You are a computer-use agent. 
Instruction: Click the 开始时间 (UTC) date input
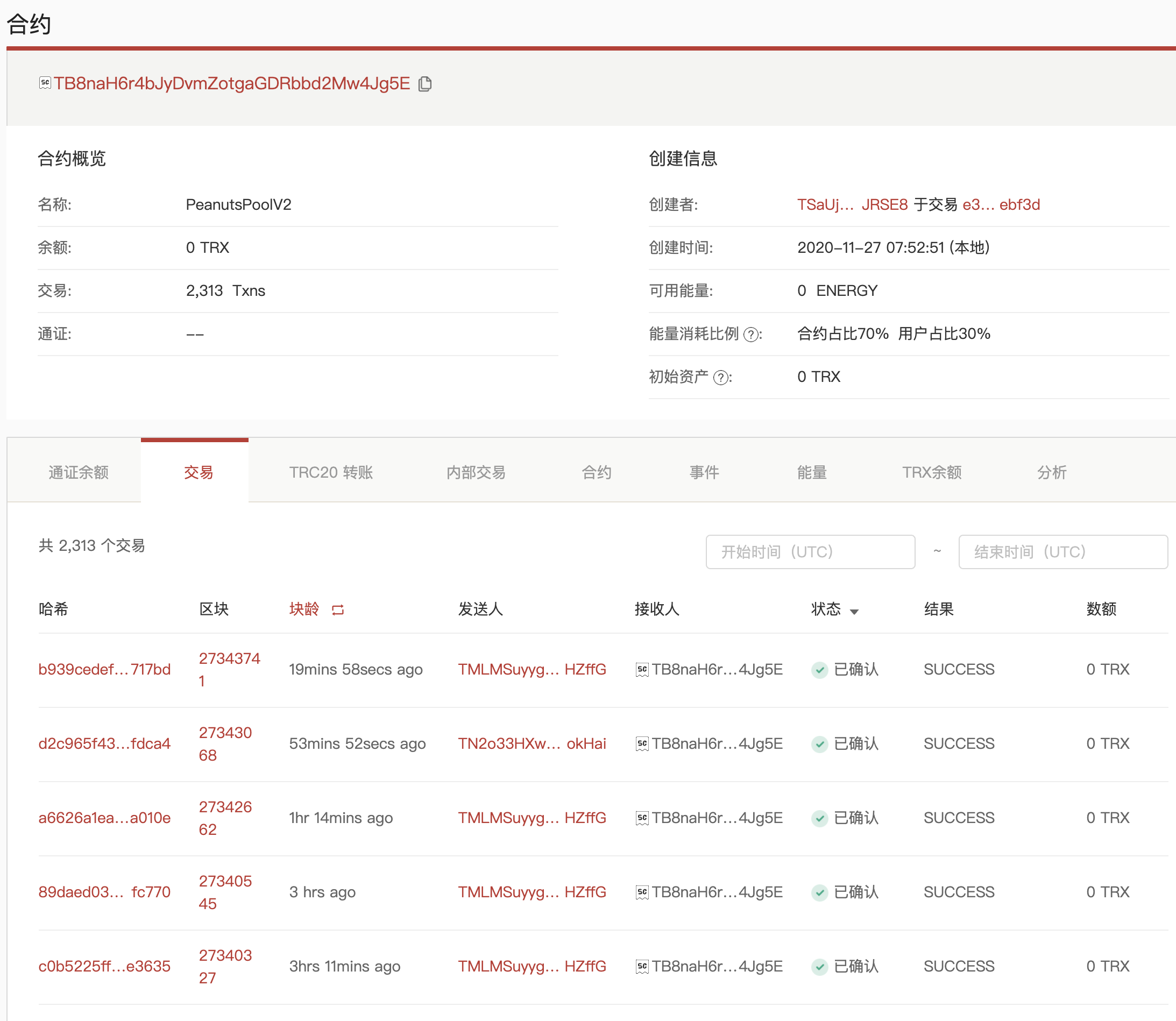click(x=810, y=551)
